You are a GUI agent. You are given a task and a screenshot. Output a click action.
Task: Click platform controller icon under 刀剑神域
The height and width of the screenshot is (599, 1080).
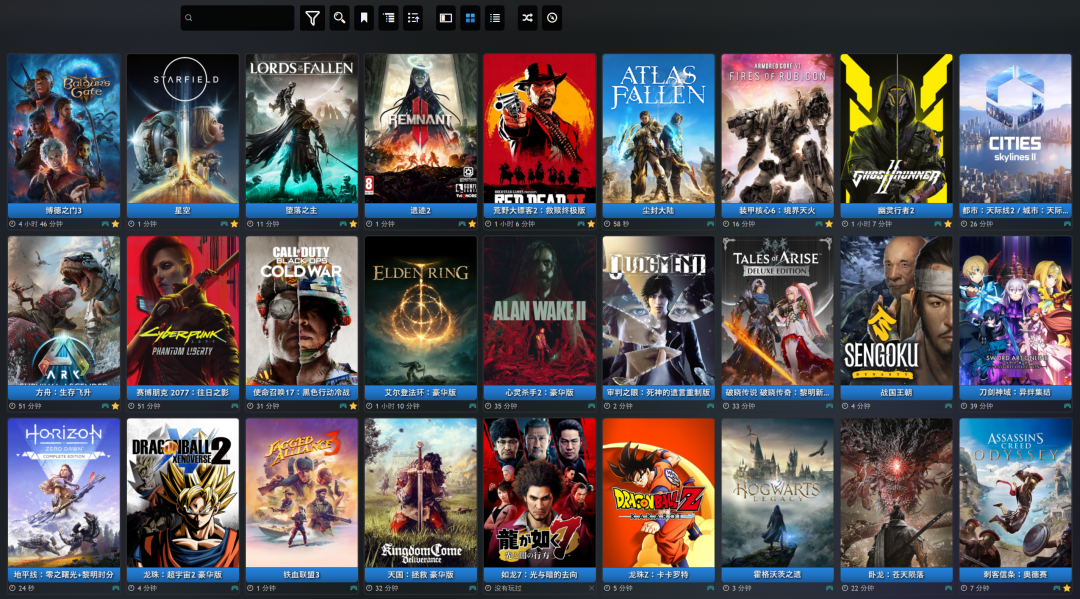click(1067, 406)
